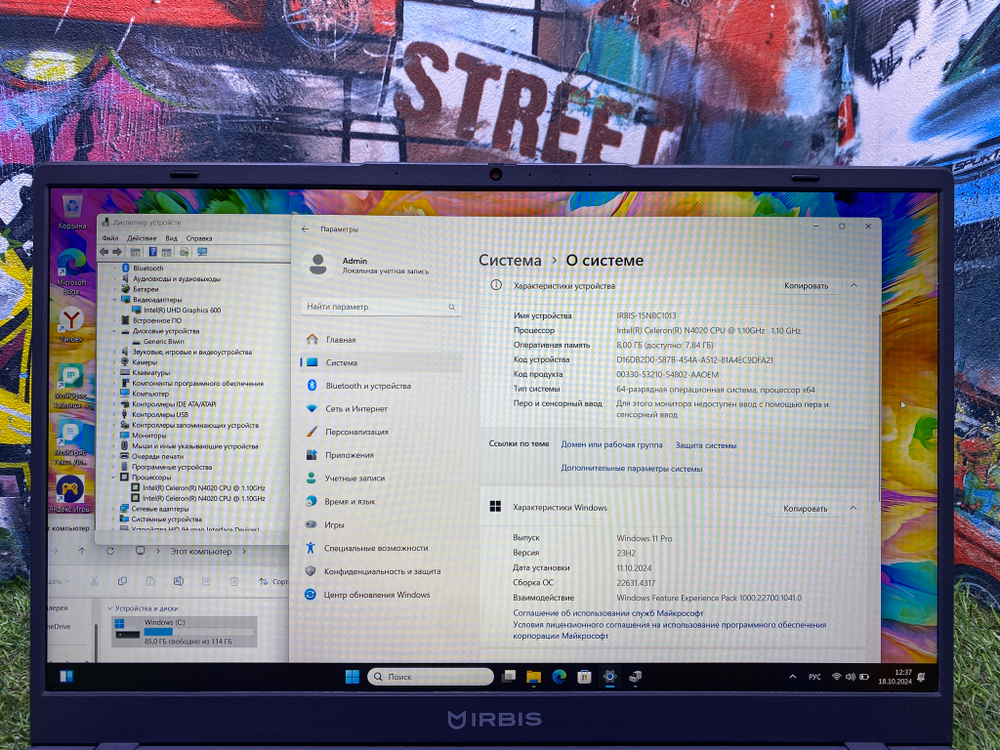The width and height of the screenshot is (1000, 750).
Task: Expand the Bluetooth device category
Action: (115, 268)
